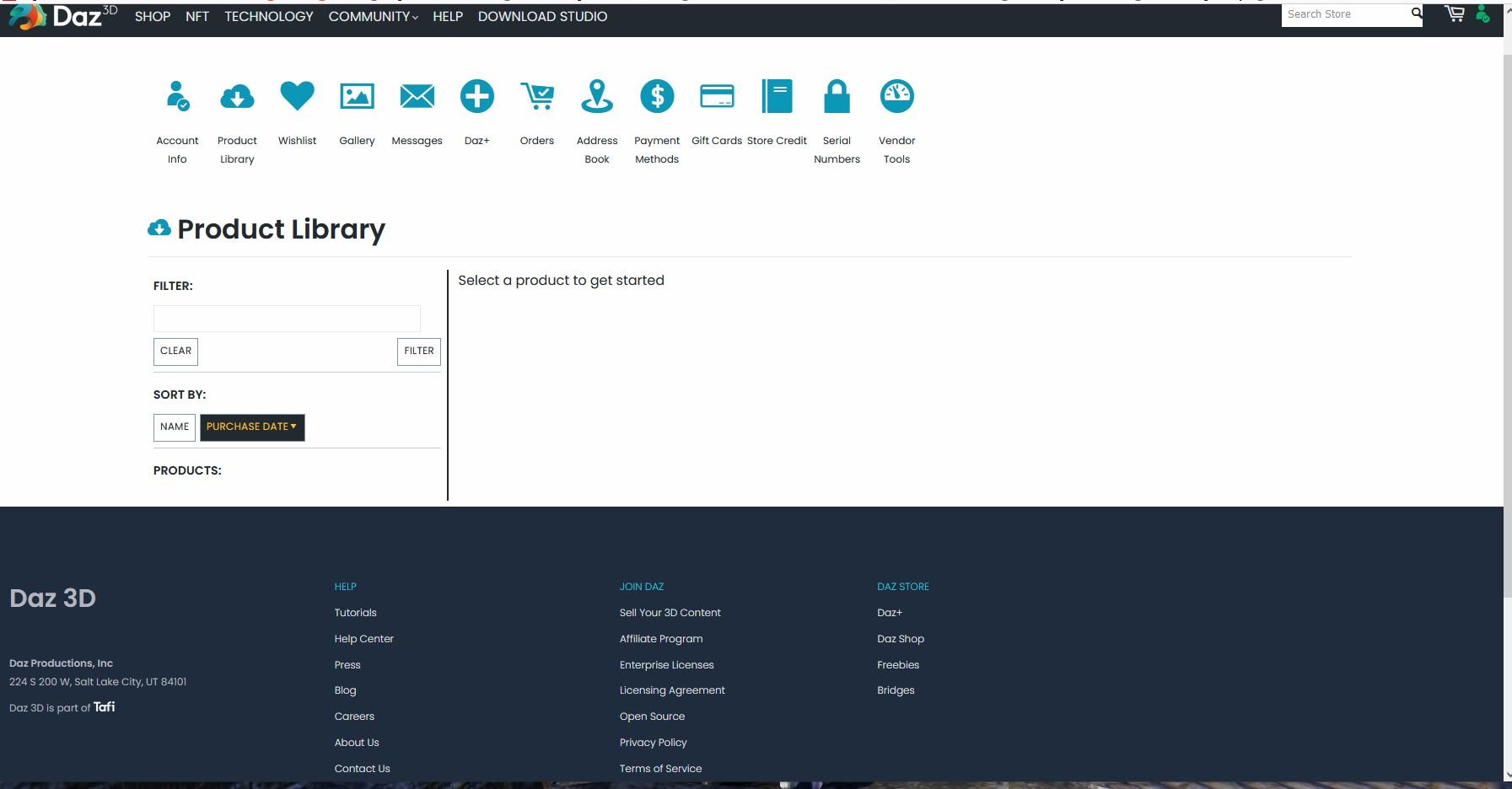Expand the account profile menu
This screenshot has height=789, width=1512.
[x=1482, y=13]
